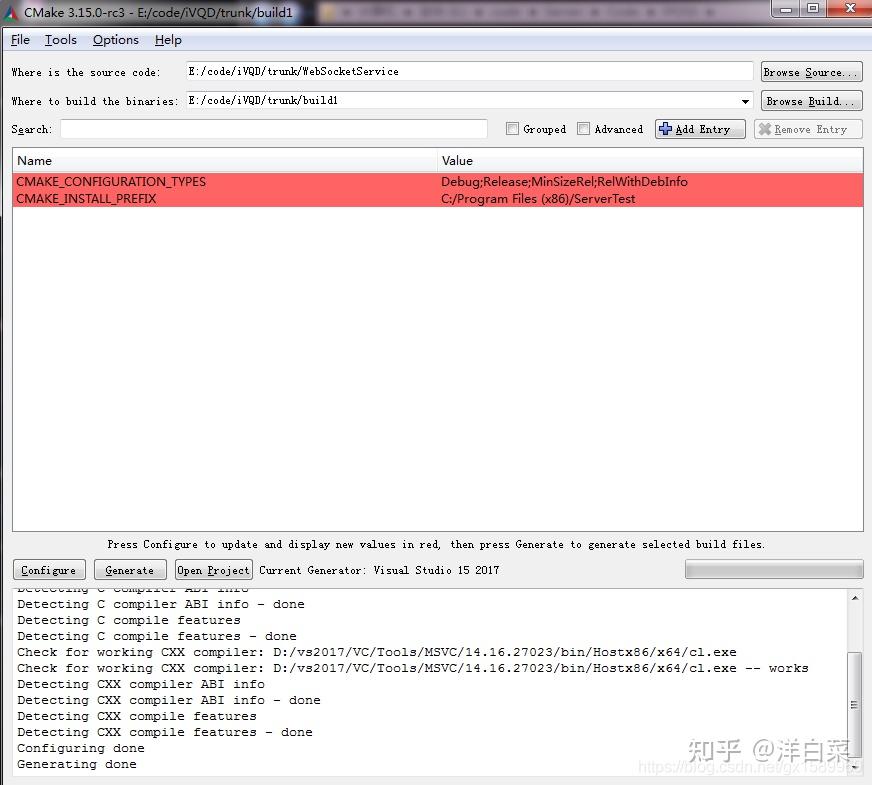Click the X icon on Remove Entry

[x=766, y=128]
